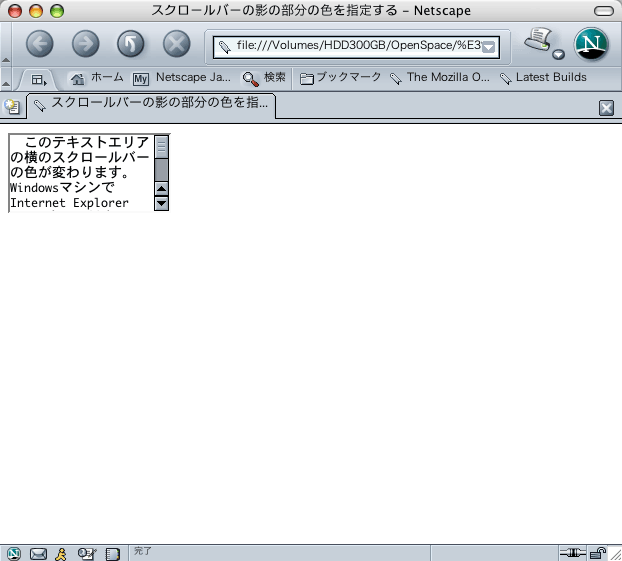This screenshot has height=561, width=622.
Task: Click the textarea scrollbar track
Action: click(161, 170)
